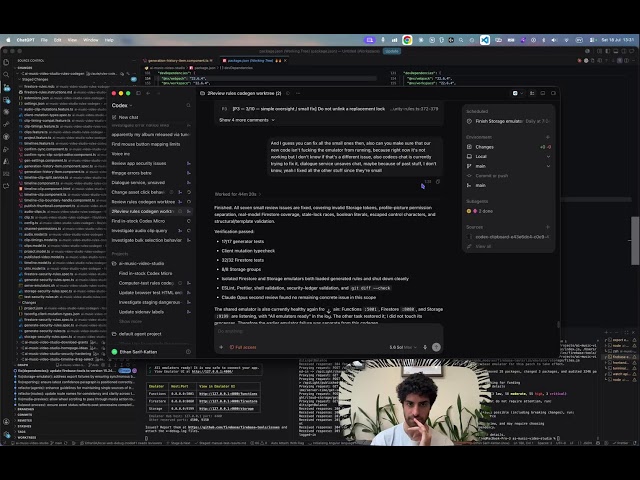640x480 pixels.
Task: Click the send arrow button in composer
Action: [x=436, y=347]
